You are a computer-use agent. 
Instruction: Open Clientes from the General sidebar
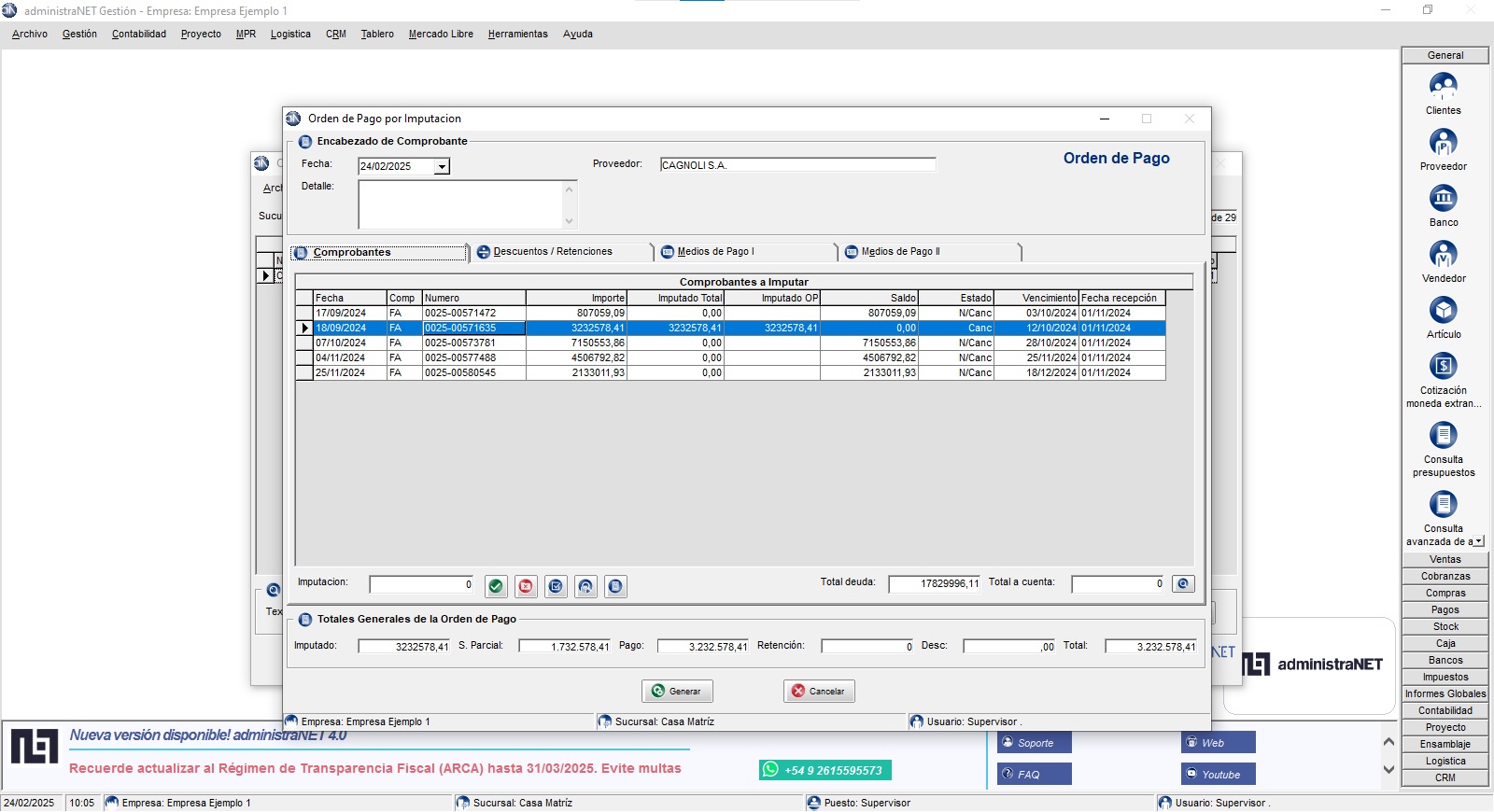[1444, 94]
